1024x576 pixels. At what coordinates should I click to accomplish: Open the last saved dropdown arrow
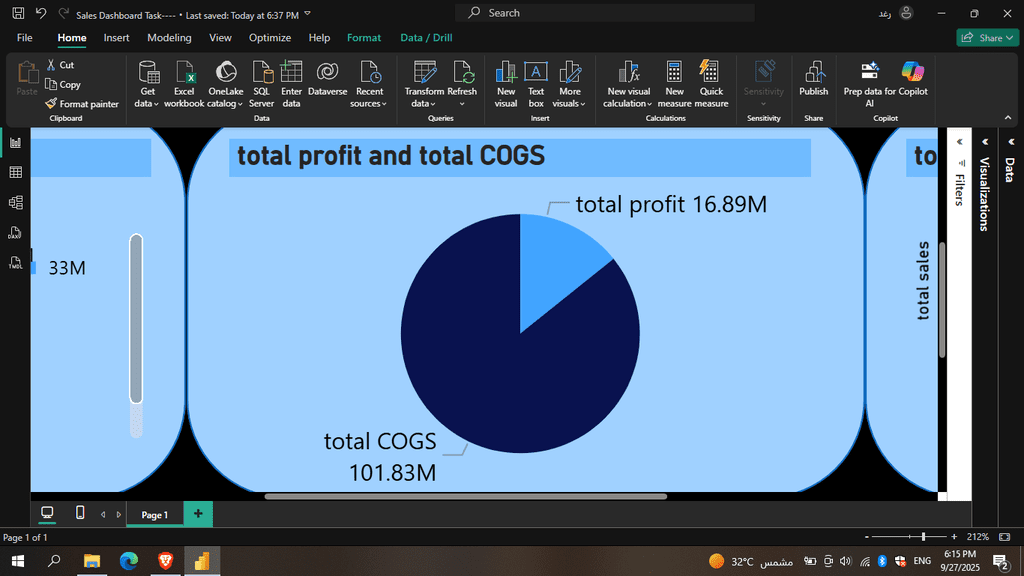tap(308, 14)
